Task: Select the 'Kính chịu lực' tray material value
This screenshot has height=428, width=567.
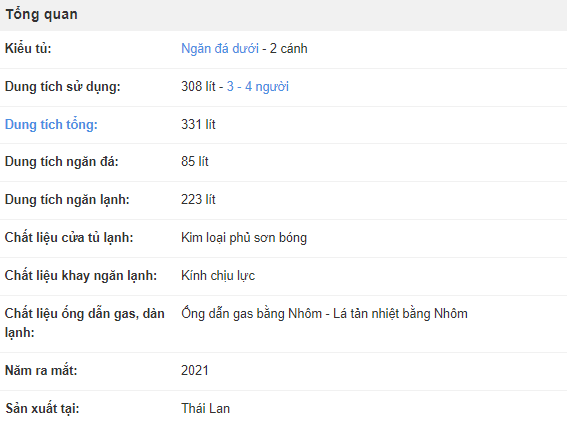Action: (x=218, y=275)
